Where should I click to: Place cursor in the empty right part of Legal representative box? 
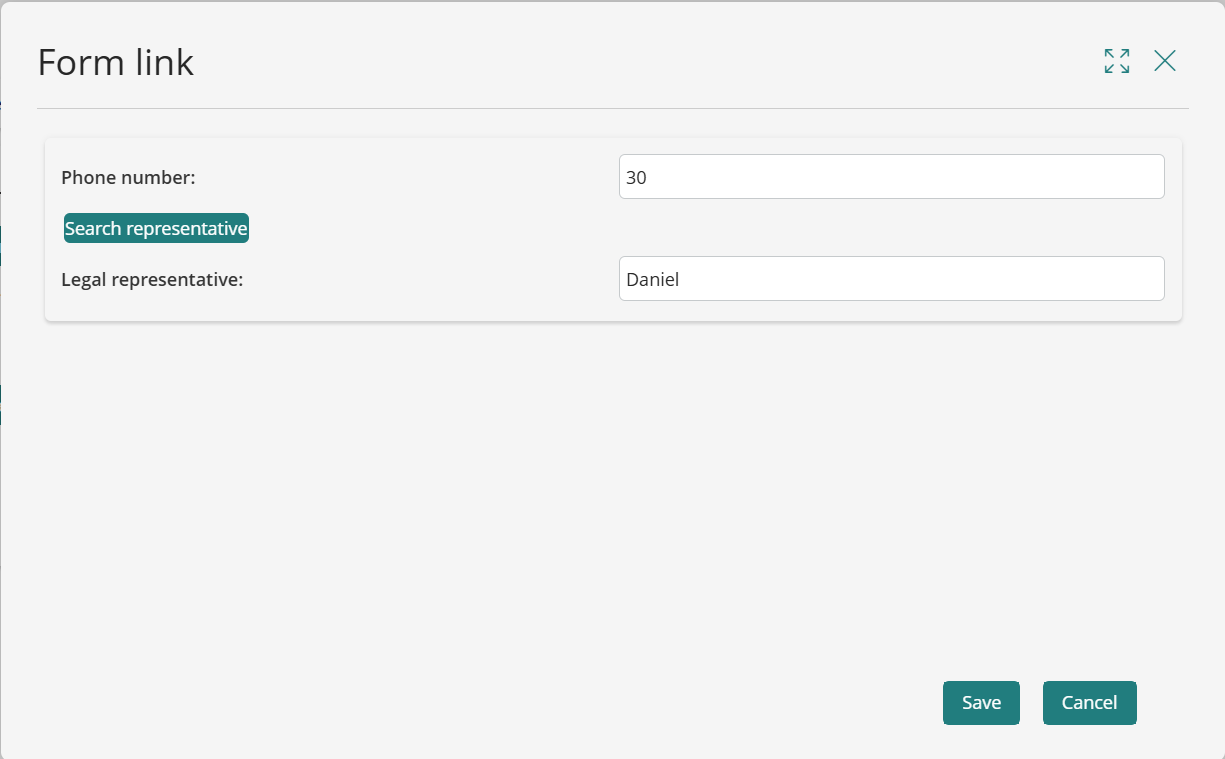[x=1000, y=279]
